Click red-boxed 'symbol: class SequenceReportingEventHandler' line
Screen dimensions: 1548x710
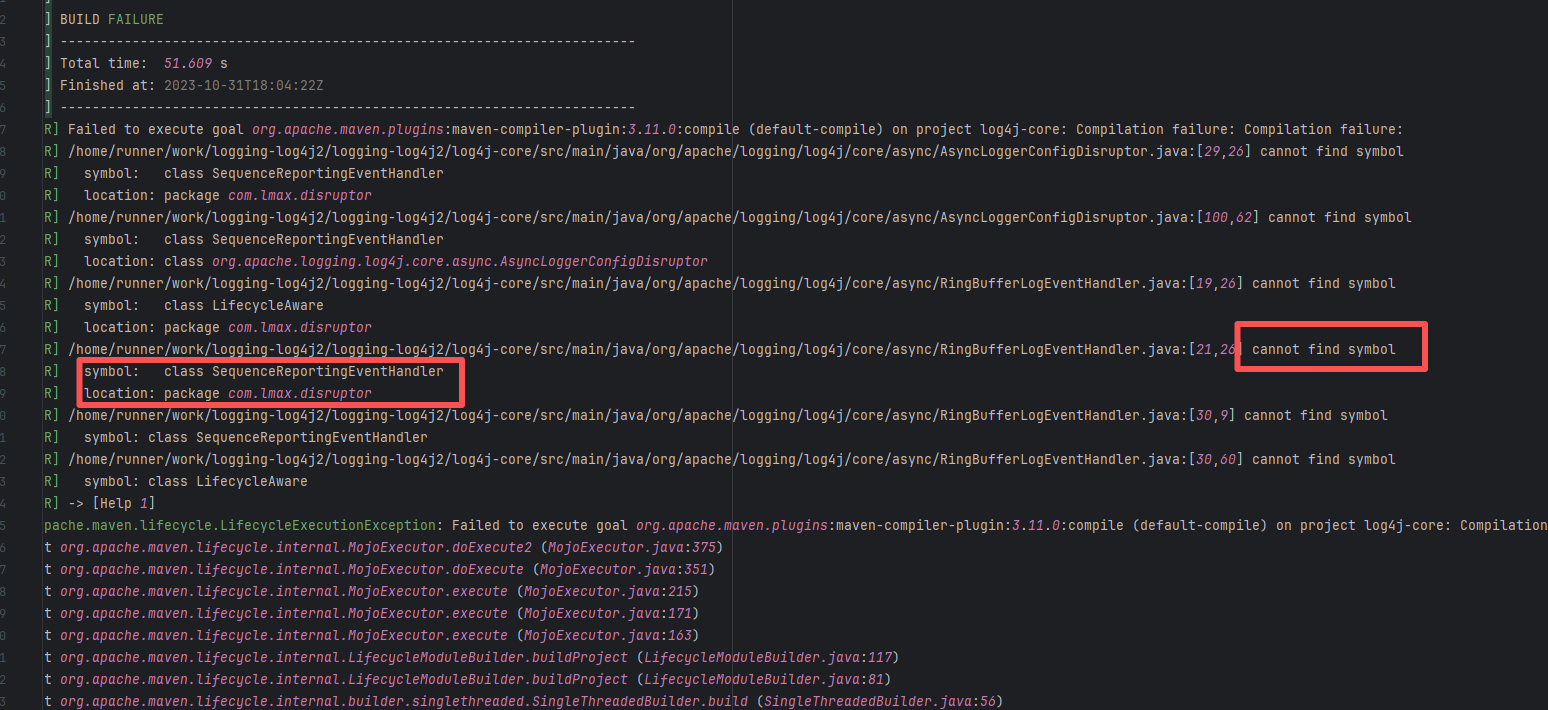263,371
